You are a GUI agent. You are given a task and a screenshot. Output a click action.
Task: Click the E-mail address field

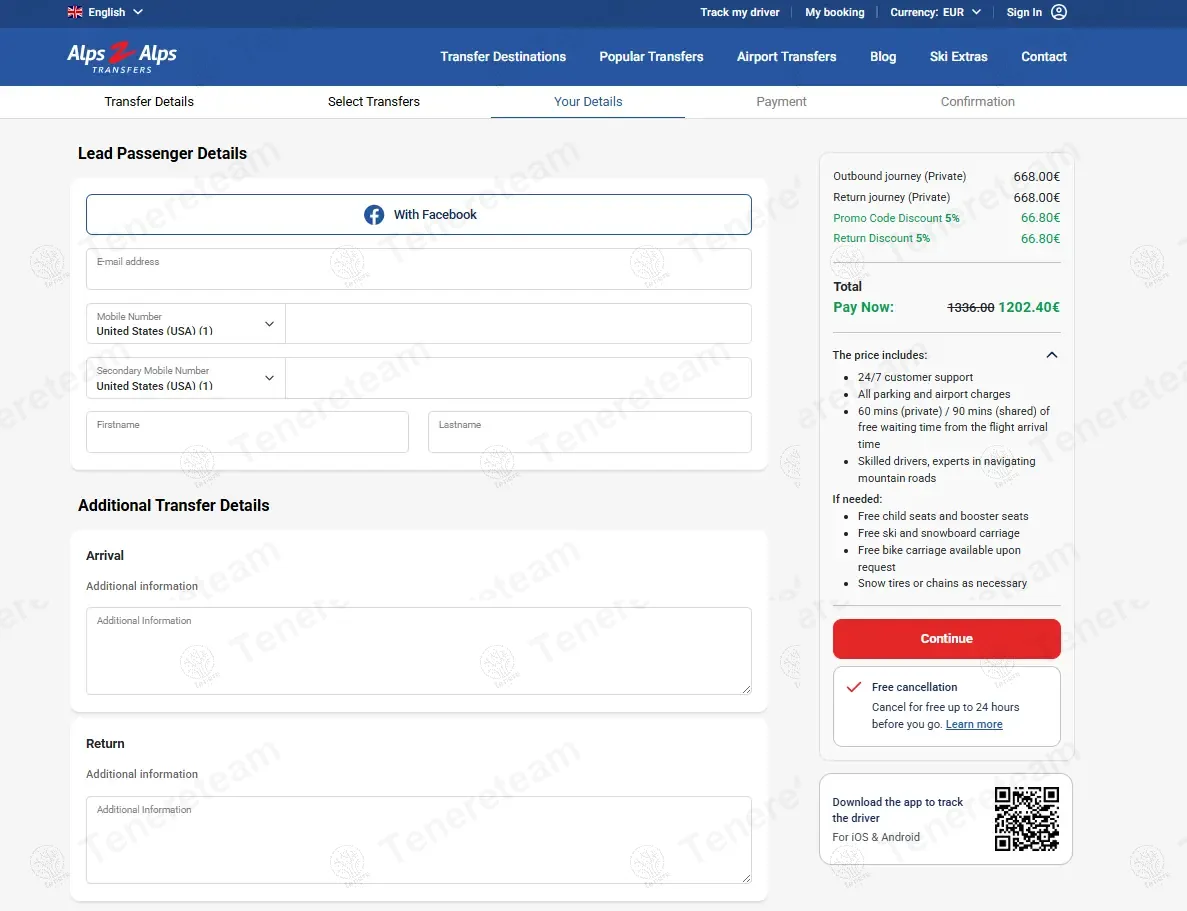(x=418, y=270)
